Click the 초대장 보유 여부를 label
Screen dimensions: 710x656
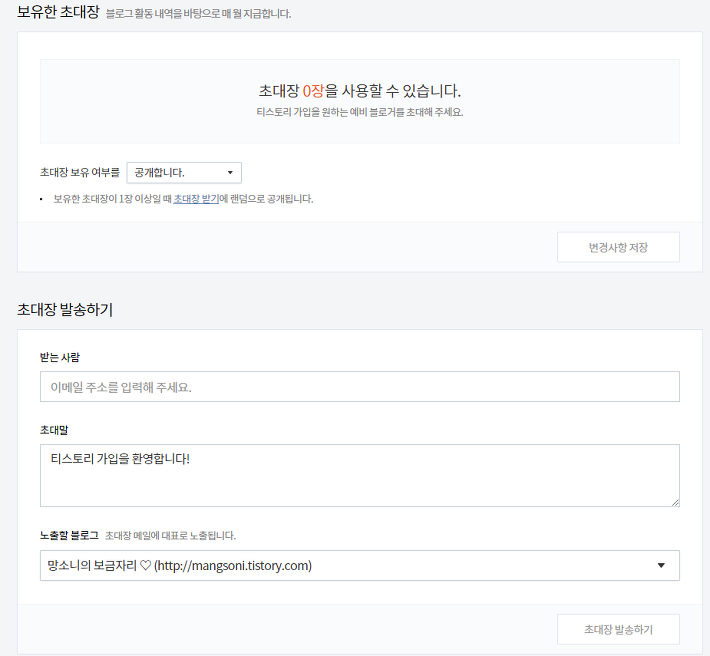(x=80, y=172)
